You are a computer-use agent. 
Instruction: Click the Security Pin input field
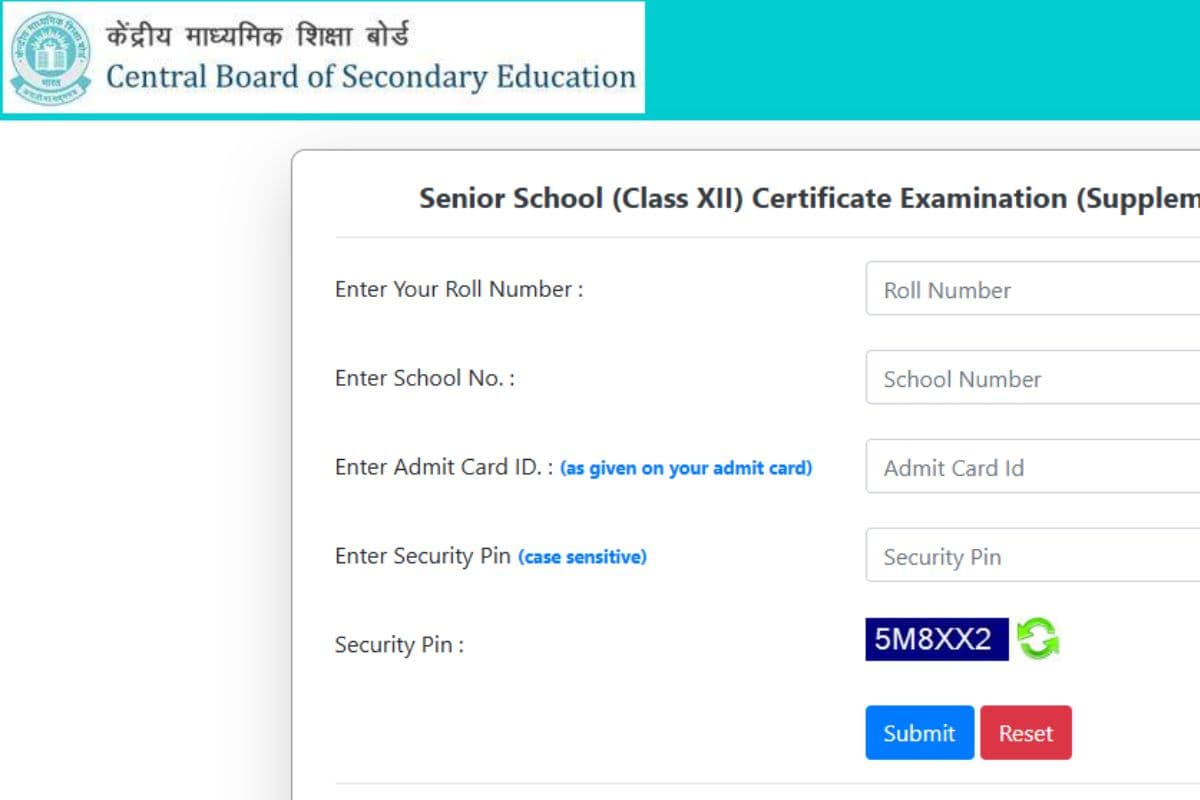(x=1030, y=556)
